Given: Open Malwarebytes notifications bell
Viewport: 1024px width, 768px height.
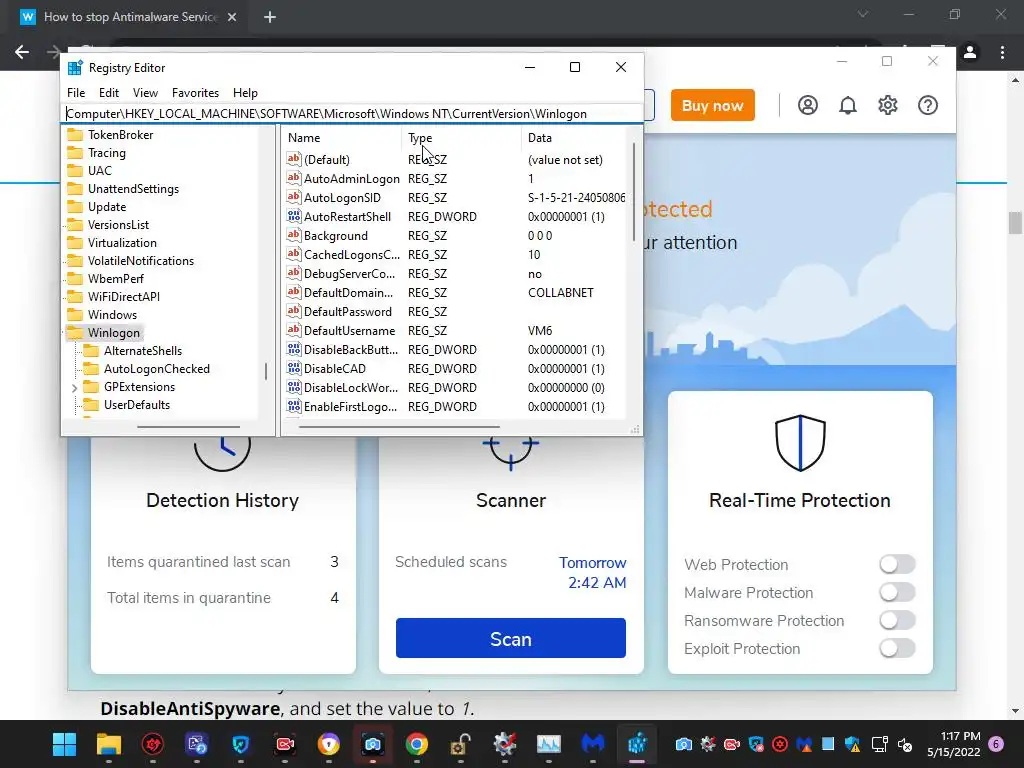Looking at the screenshot, I should coord(848,105).
